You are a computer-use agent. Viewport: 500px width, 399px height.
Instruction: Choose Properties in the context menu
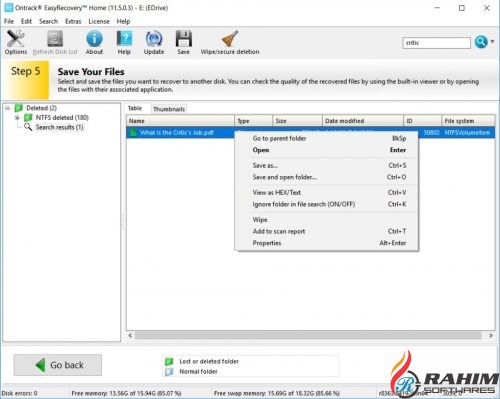point(327,243)
